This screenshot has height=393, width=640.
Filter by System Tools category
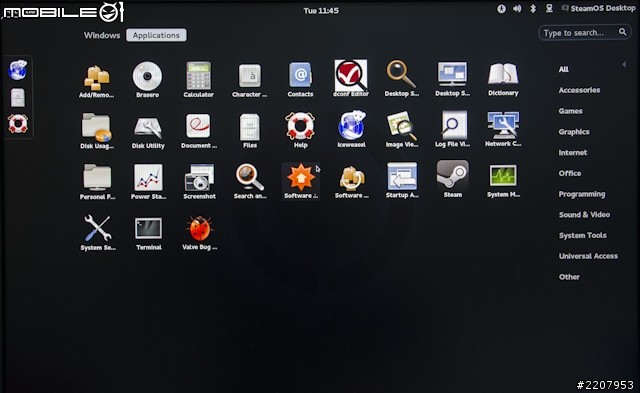tap(582, 235)
